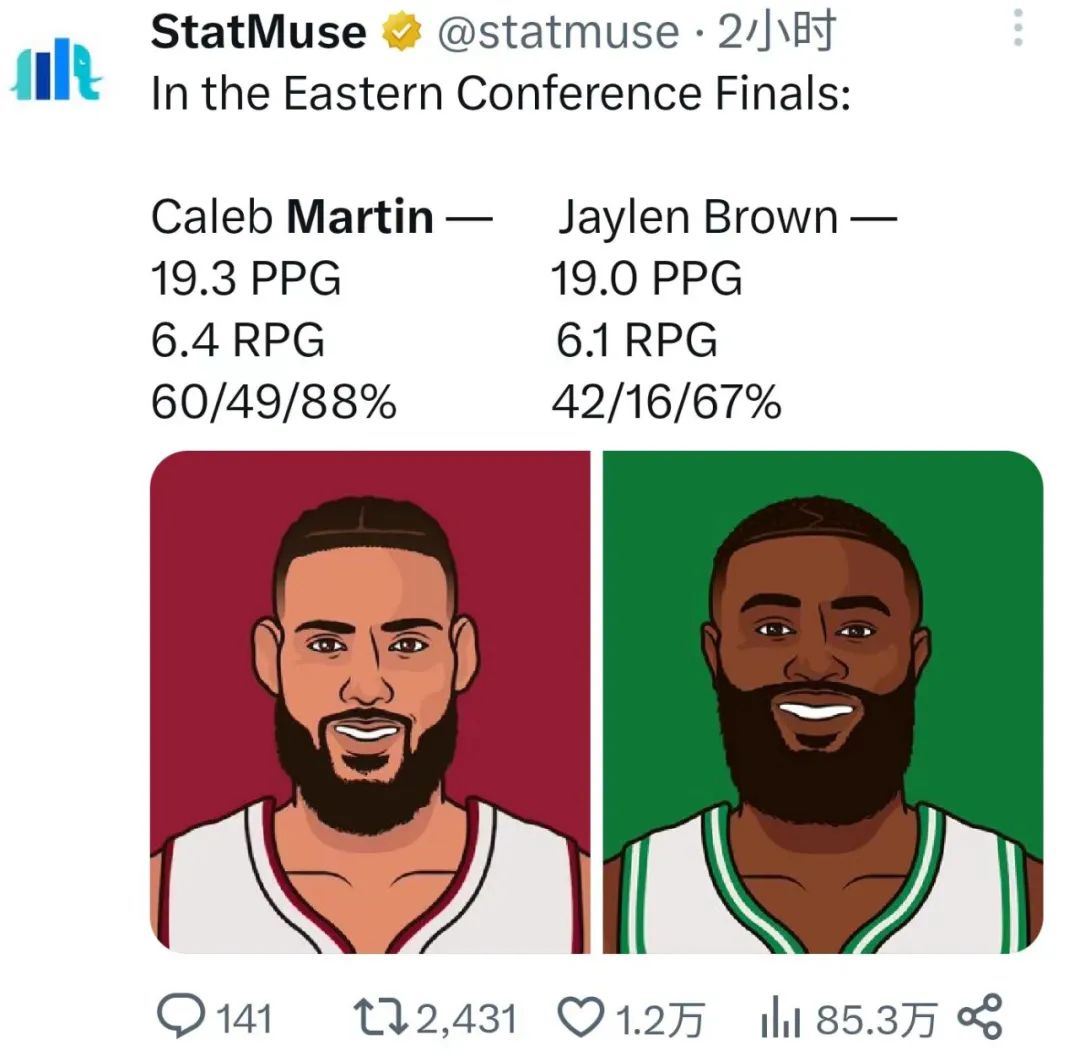The width and height of the screenshot is (1080, 1056).
Task: Open the StatMuse display name link
Action: coord(258,32)
